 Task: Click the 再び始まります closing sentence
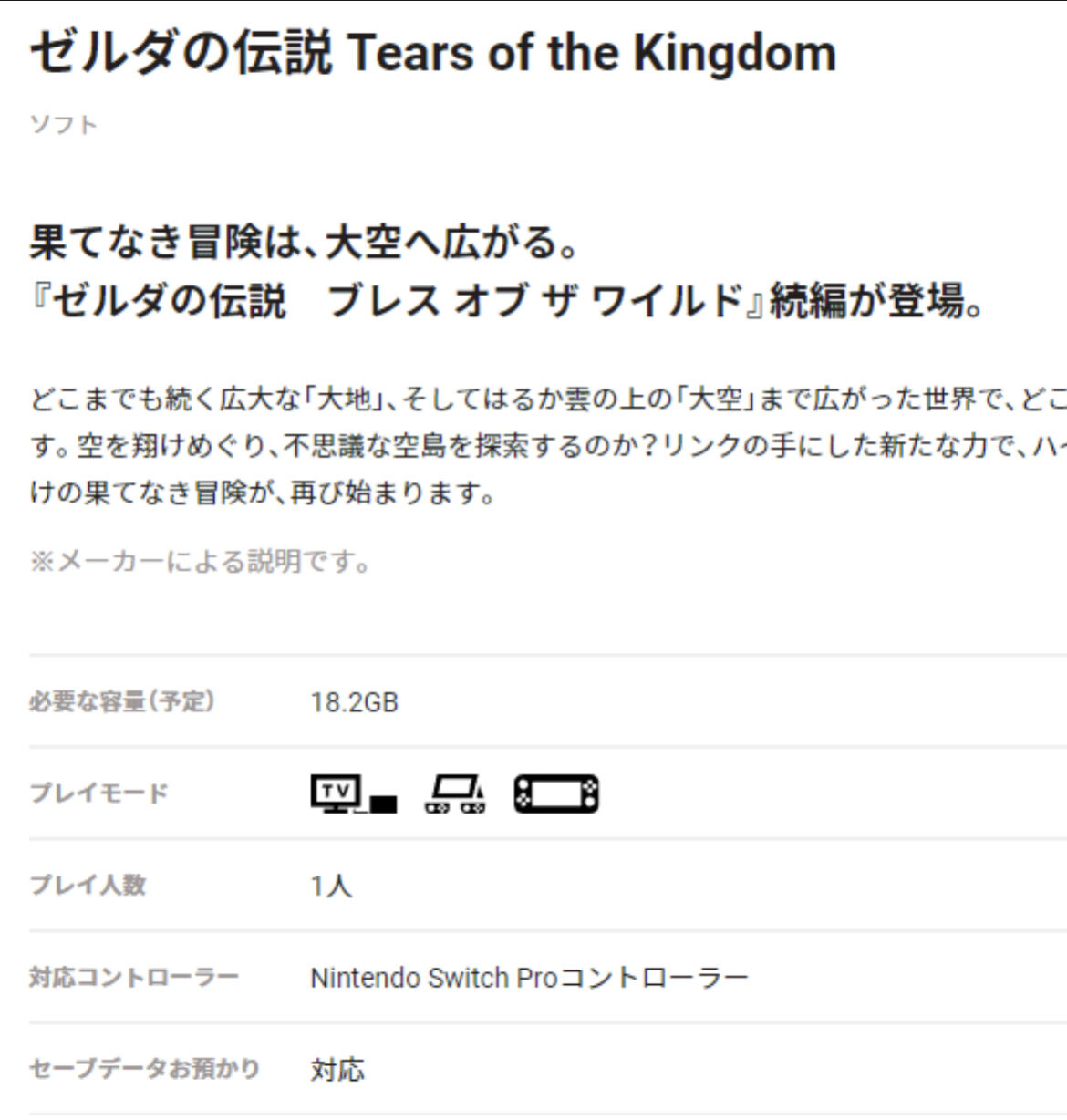394,493
